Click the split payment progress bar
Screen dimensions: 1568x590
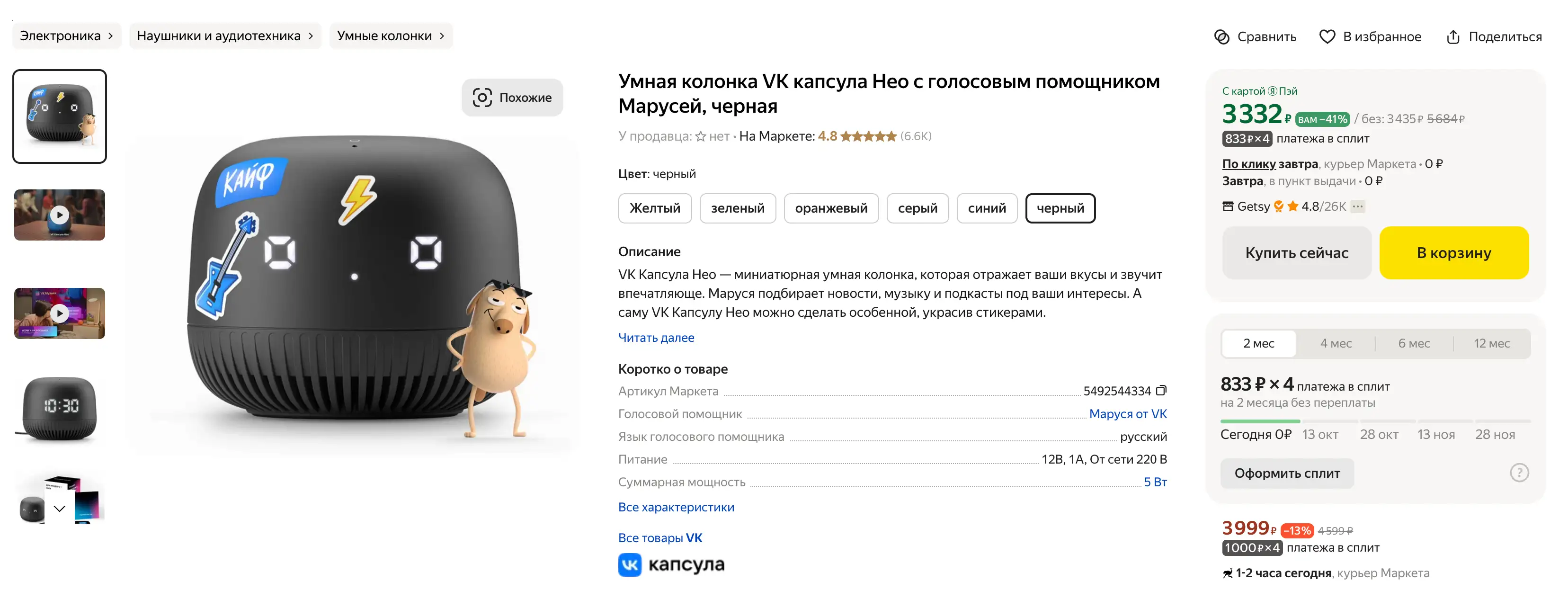(1374, 421)
